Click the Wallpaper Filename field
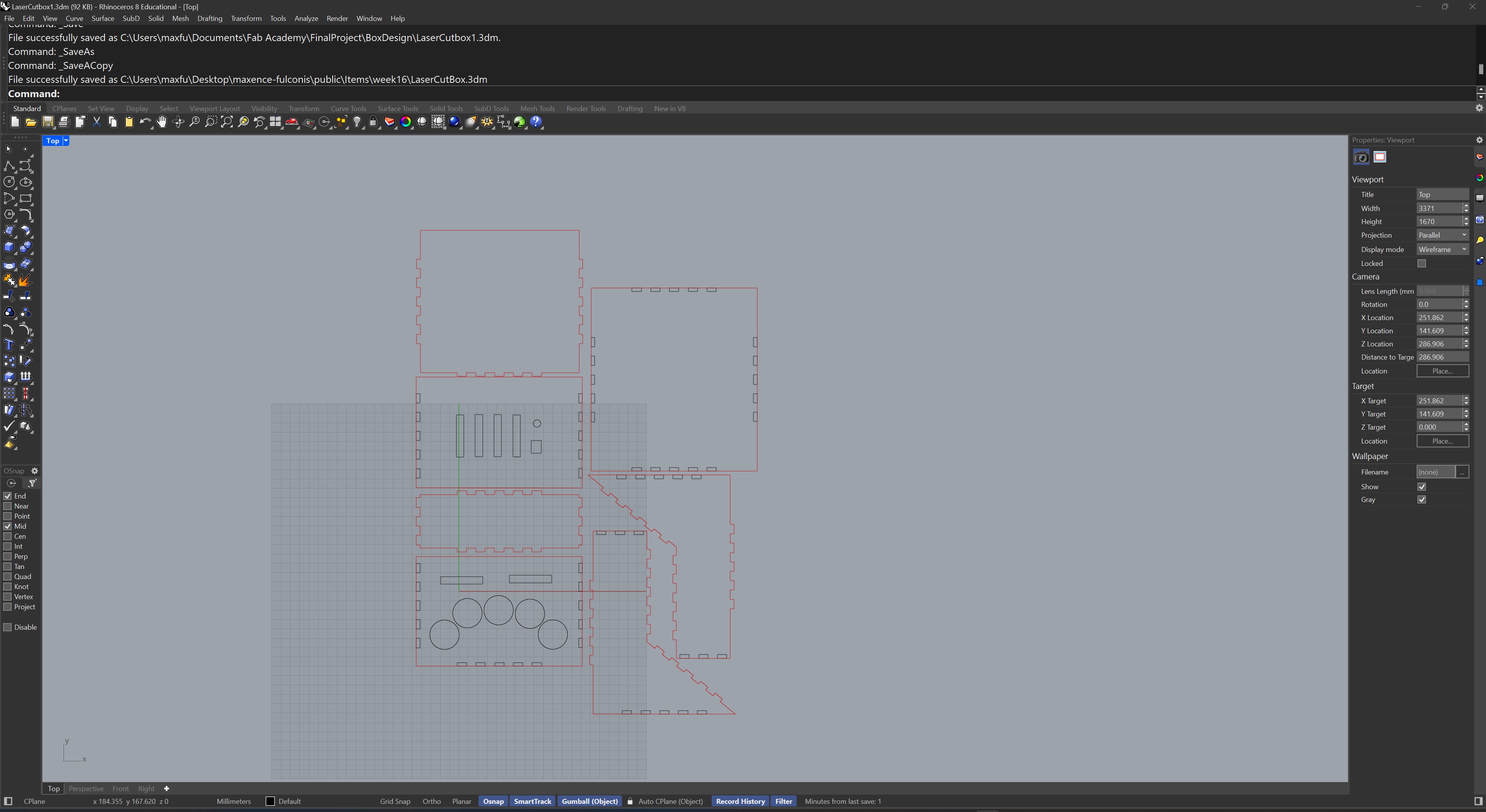Viewport: 1486px width, 812px height. tap(1435, 472)
